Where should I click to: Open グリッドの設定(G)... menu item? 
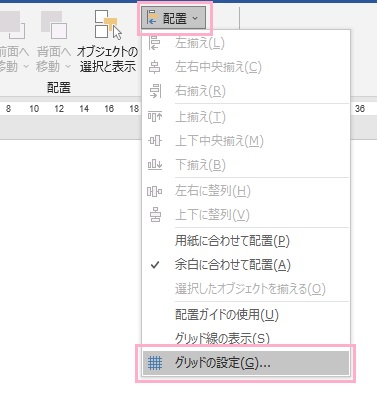(246, 363)
